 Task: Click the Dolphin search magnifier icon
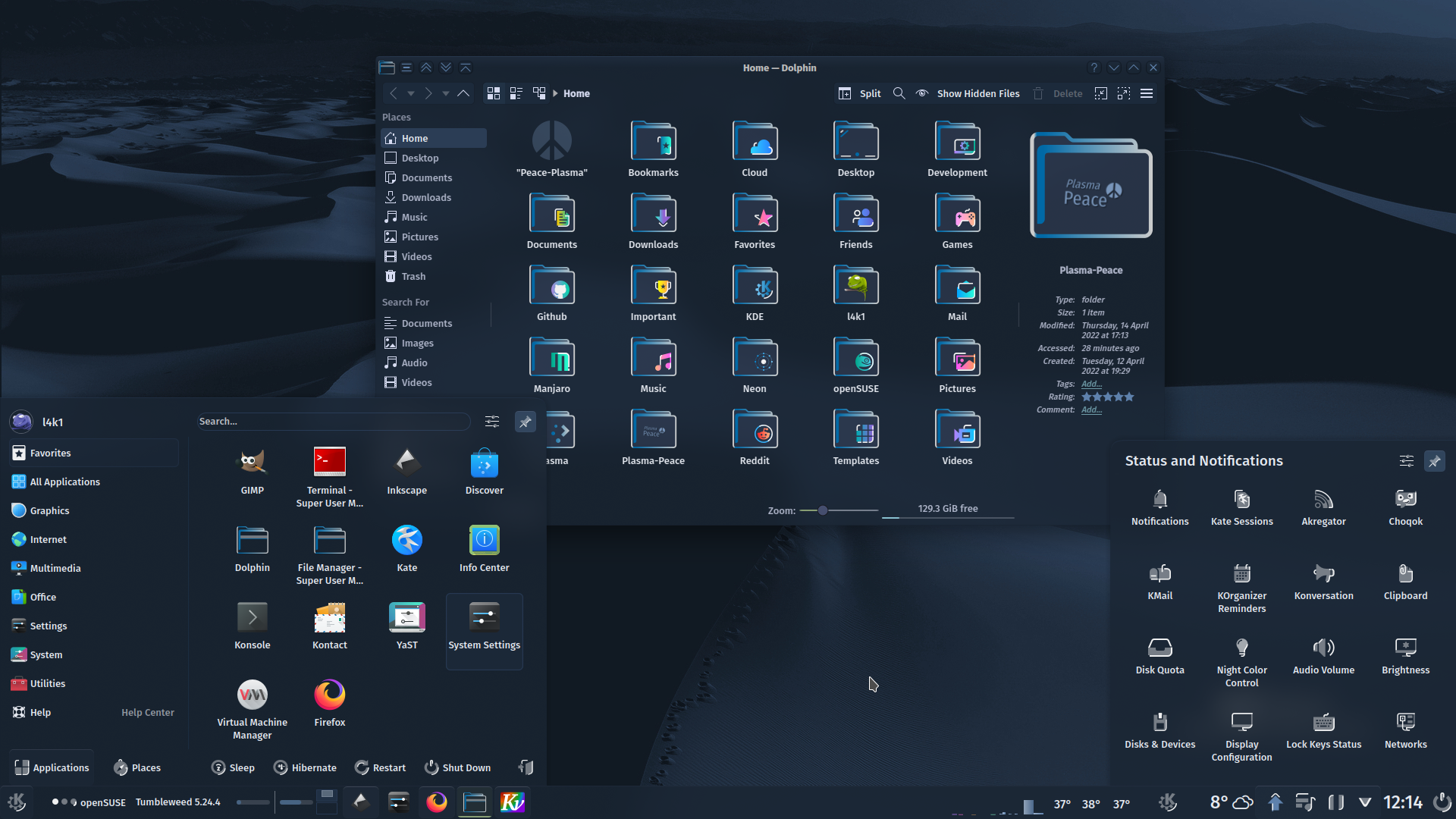tap(899, 93)
